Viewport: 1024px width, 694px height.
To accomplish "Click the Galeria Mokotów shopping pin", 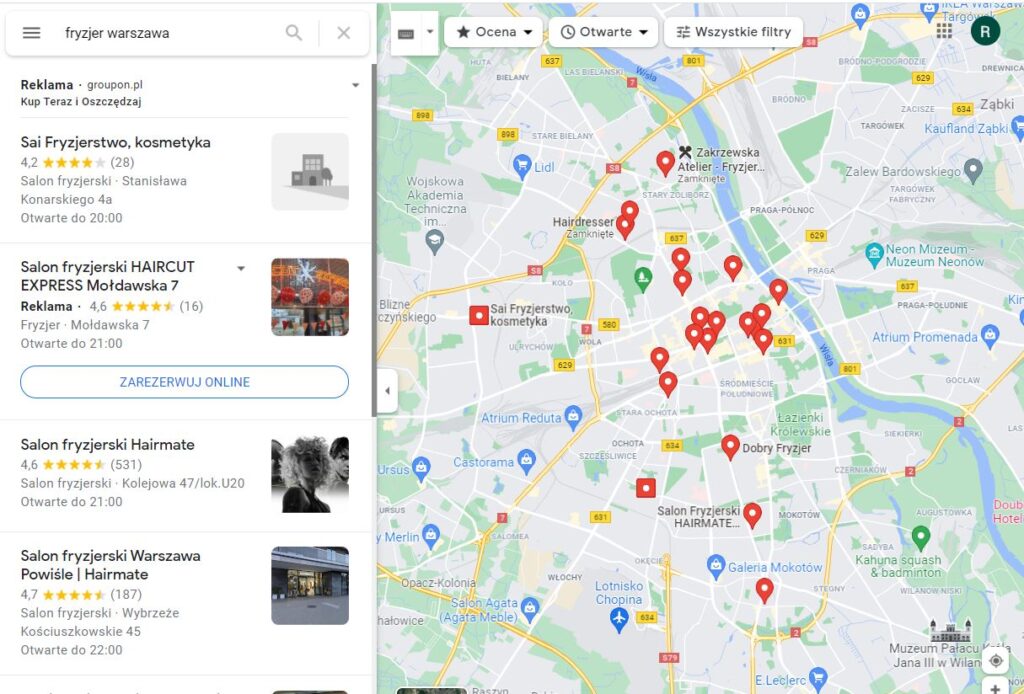I will [716, 567].
